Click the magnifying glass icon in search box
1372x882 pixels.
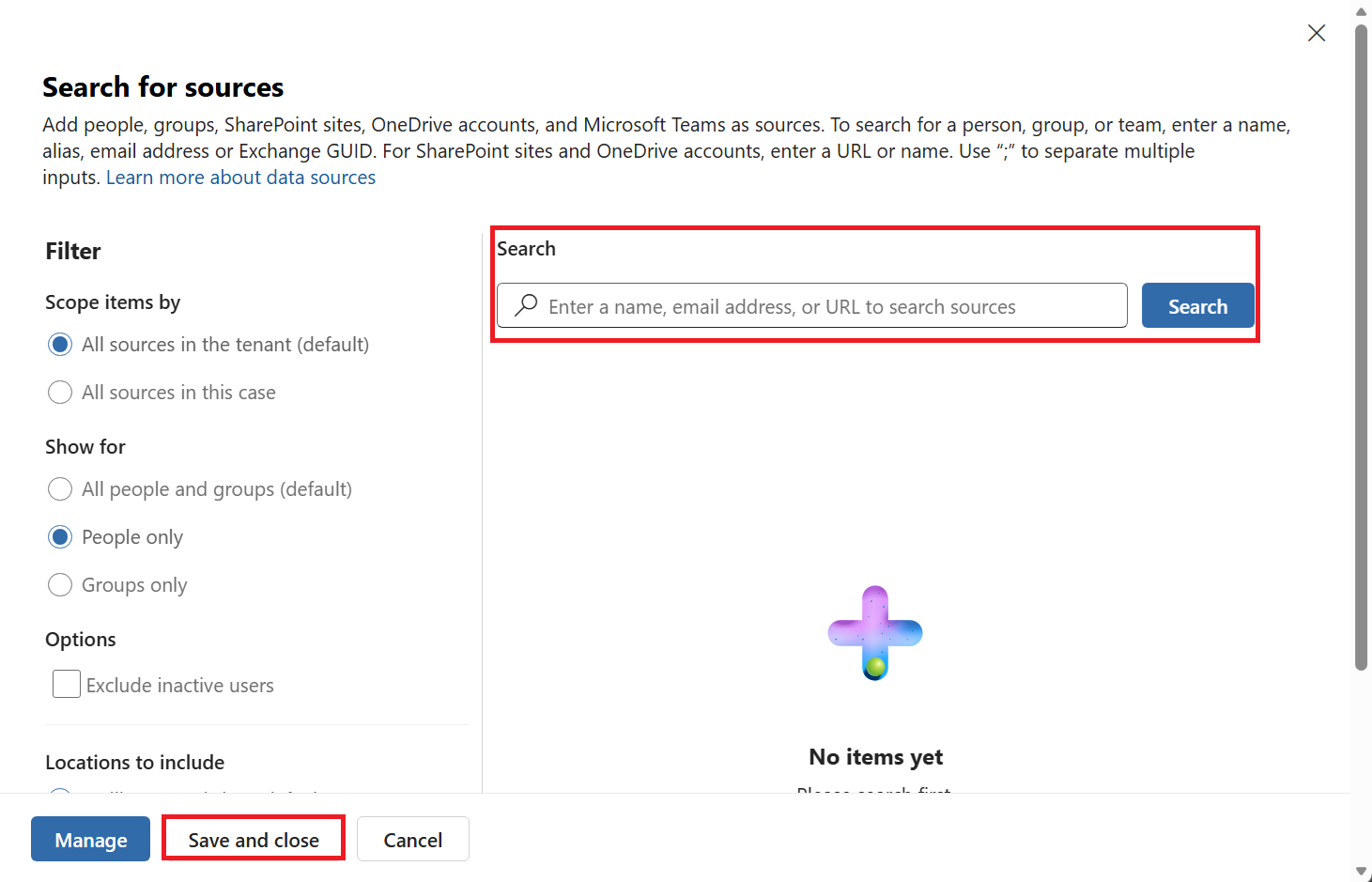(527, 305)
